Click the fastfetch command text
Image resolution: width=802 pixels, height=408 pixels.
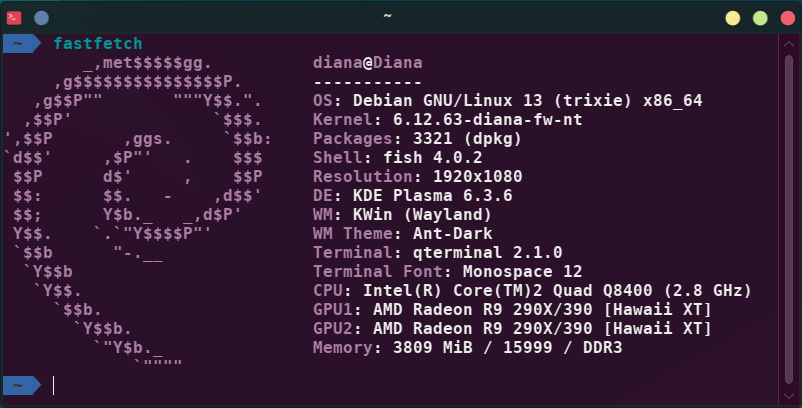pos(98,43)
